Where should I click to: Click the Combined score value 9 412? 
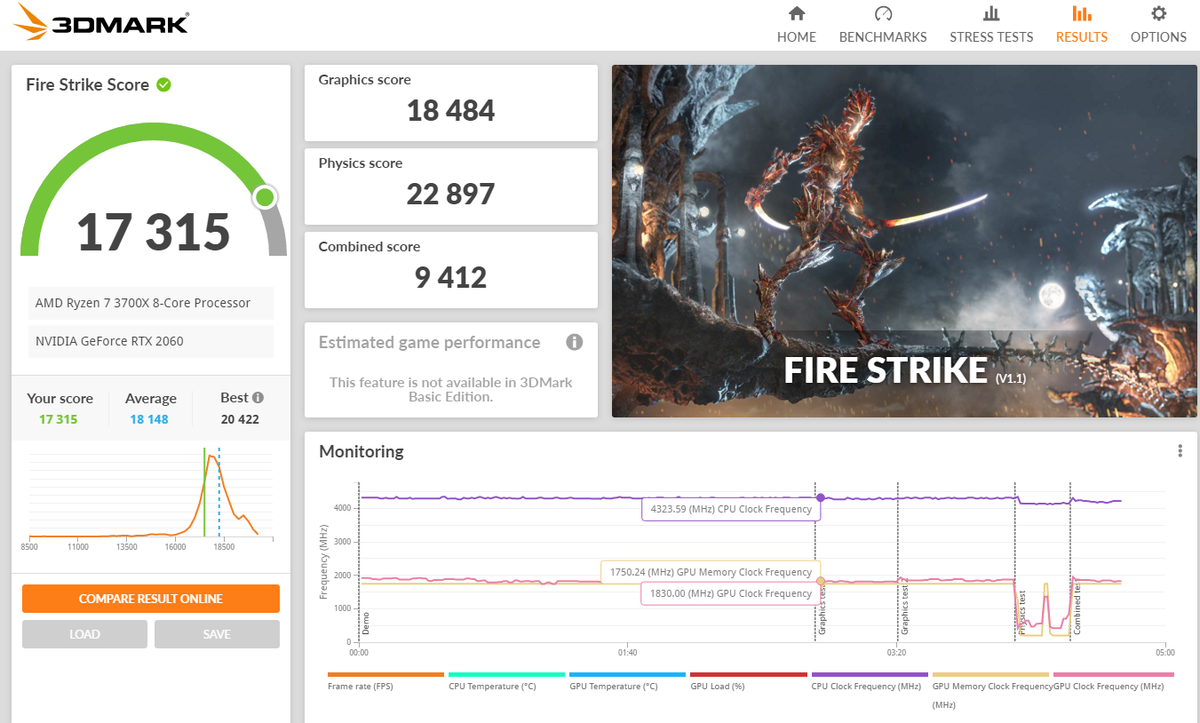[x=451, y=277]
